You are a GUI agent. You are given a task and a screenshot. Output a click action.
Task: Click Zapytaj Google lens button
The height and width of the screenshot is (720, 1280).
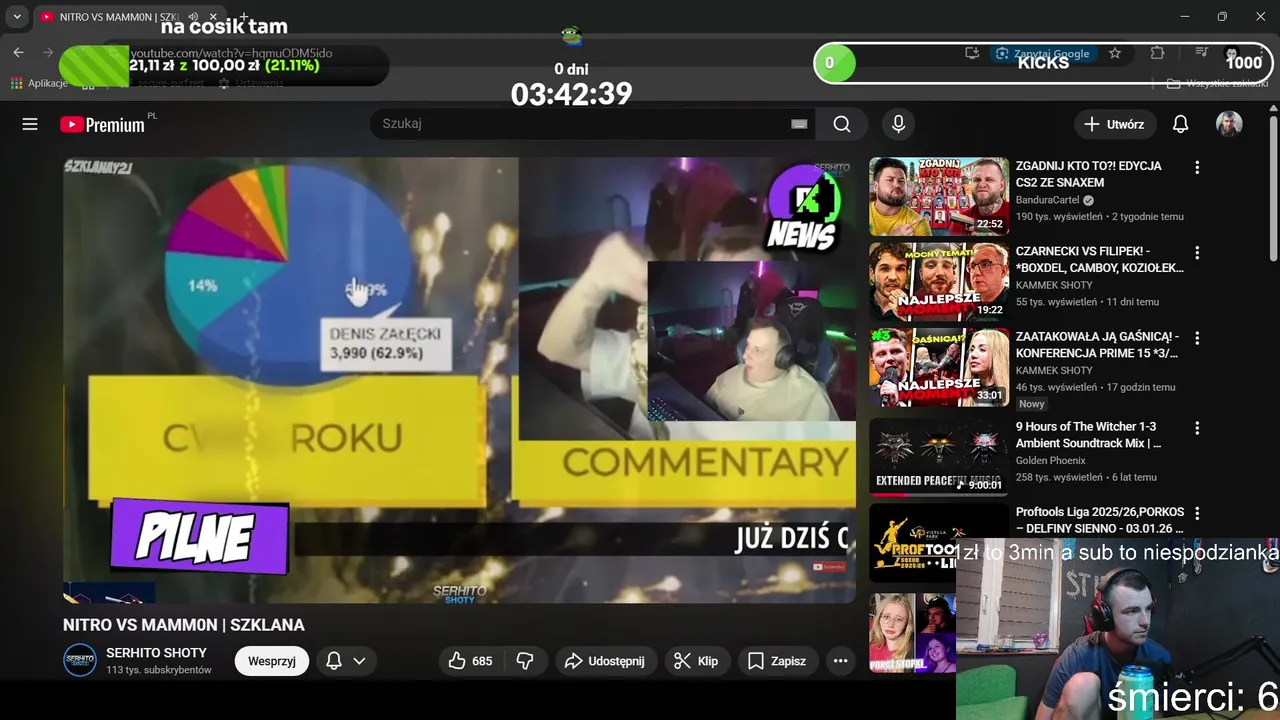coord(1043,53)
